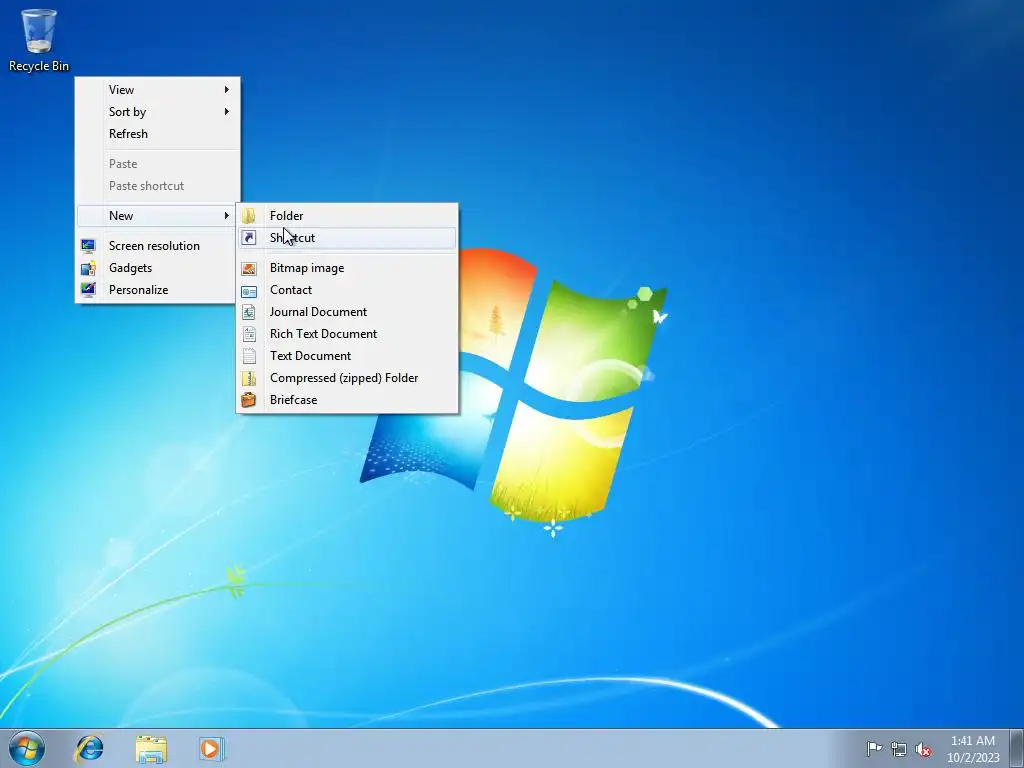Click the greyed Paste entry
The height and width of the screenshot is (768, 1024).
pos(157,164)
